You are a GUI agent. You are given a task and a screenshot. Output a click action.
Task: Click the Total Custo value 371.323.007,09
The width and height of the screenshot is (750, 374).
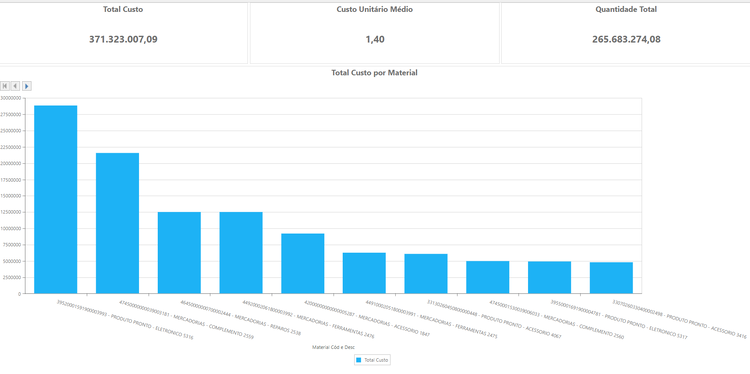[x=123, y=39]
